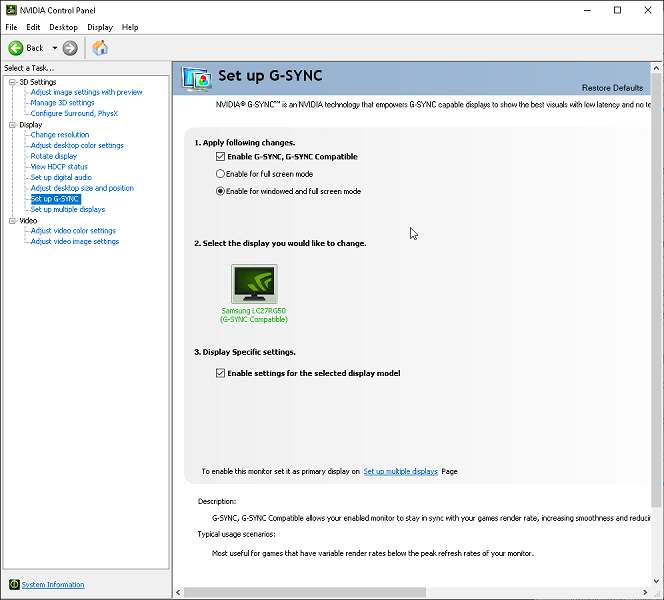Open Set up digital audio
Image resolution: width=664 pixels, height=600 pixels.
pos(61,177)
